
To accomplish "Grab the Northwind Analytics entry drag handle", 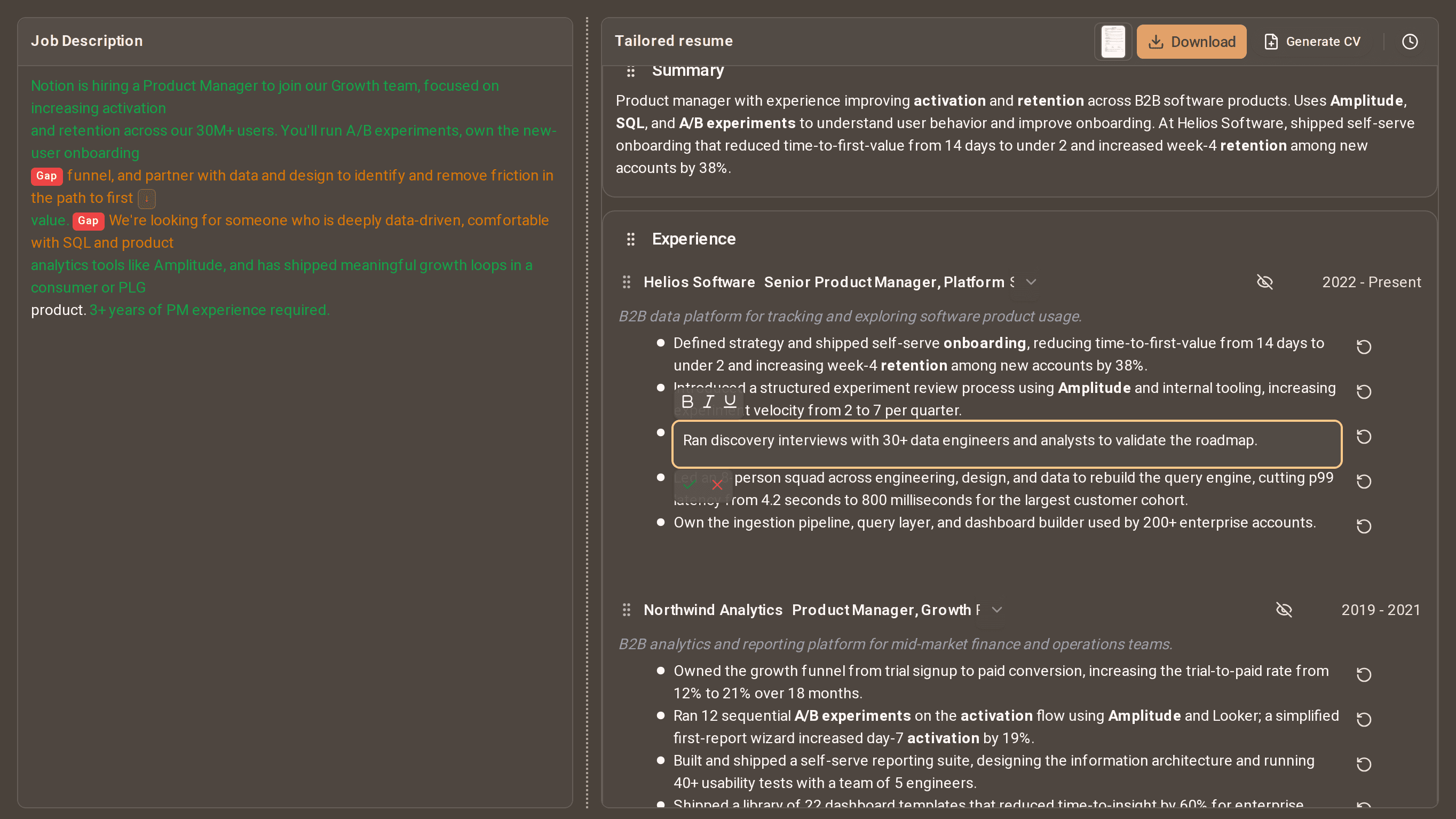I will pyautogui.click(x=626, y=609).
